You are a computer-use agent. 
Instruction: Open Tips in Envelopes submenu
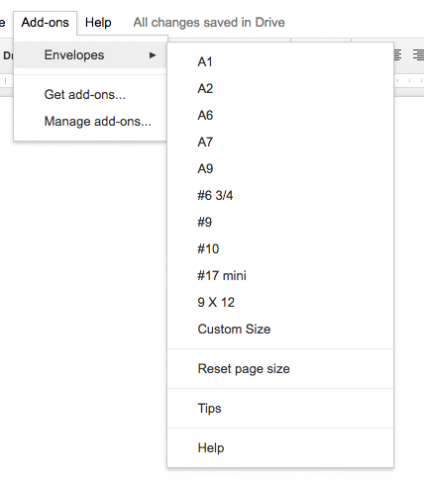click(280, 408)
